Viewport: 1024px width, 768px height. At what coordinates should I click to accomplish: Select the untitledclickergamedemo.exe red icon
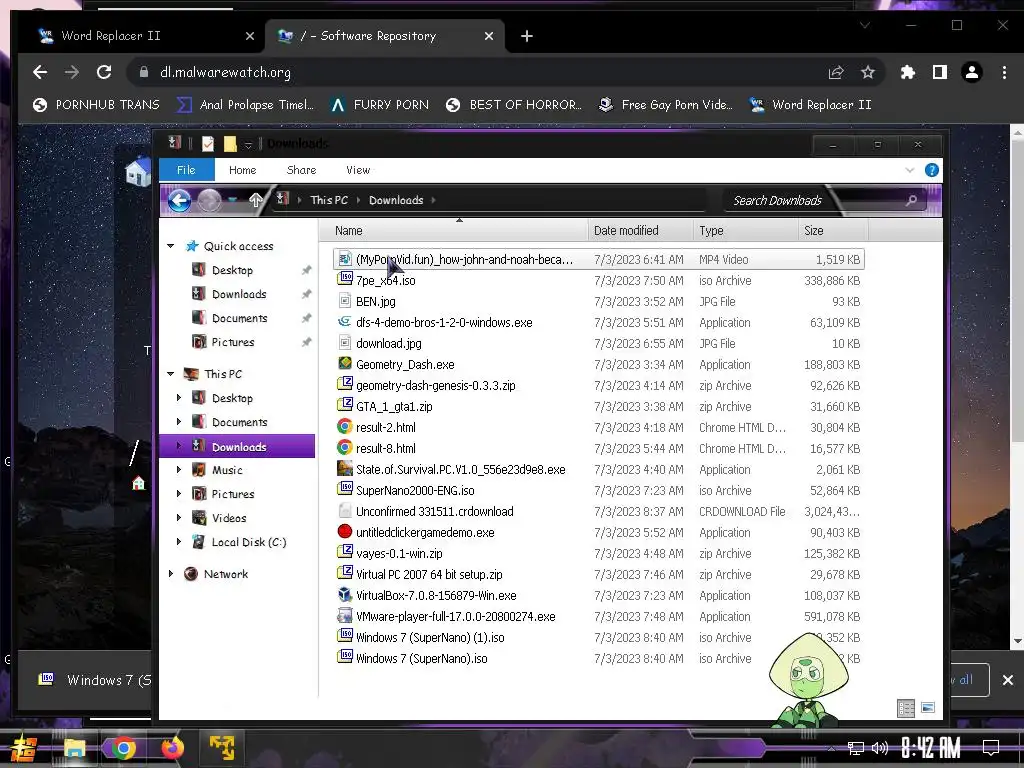[x=345, y=532]
